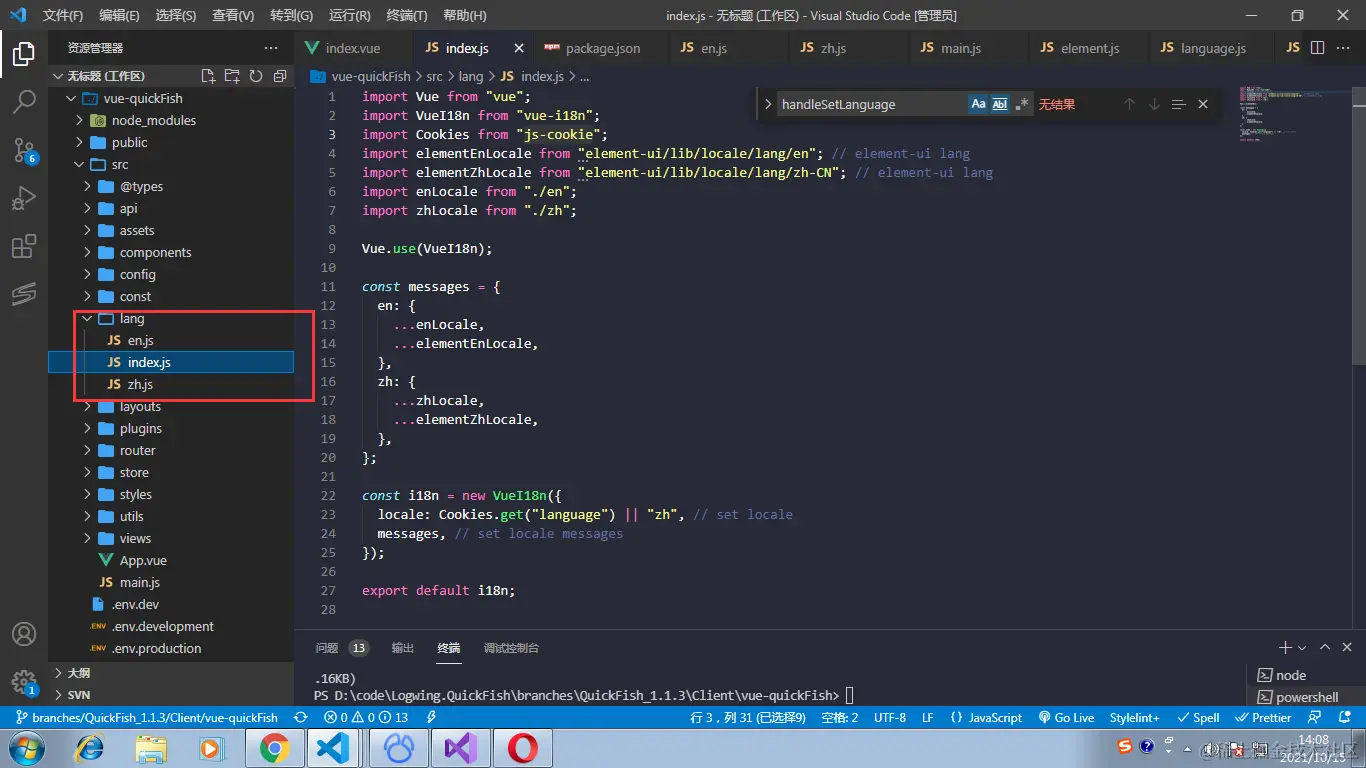
Task: Open the 终端(T) menu
Action: tap(406, 15)
